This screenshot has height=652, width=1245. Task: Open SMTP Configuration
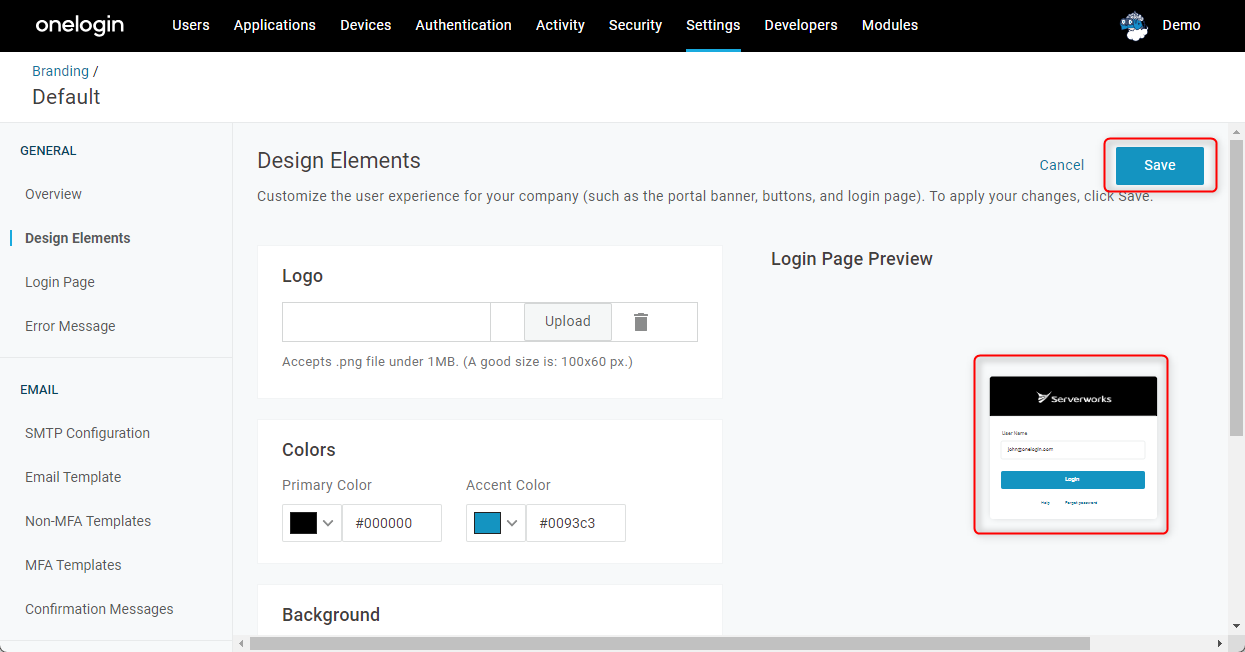pos(88,433)
